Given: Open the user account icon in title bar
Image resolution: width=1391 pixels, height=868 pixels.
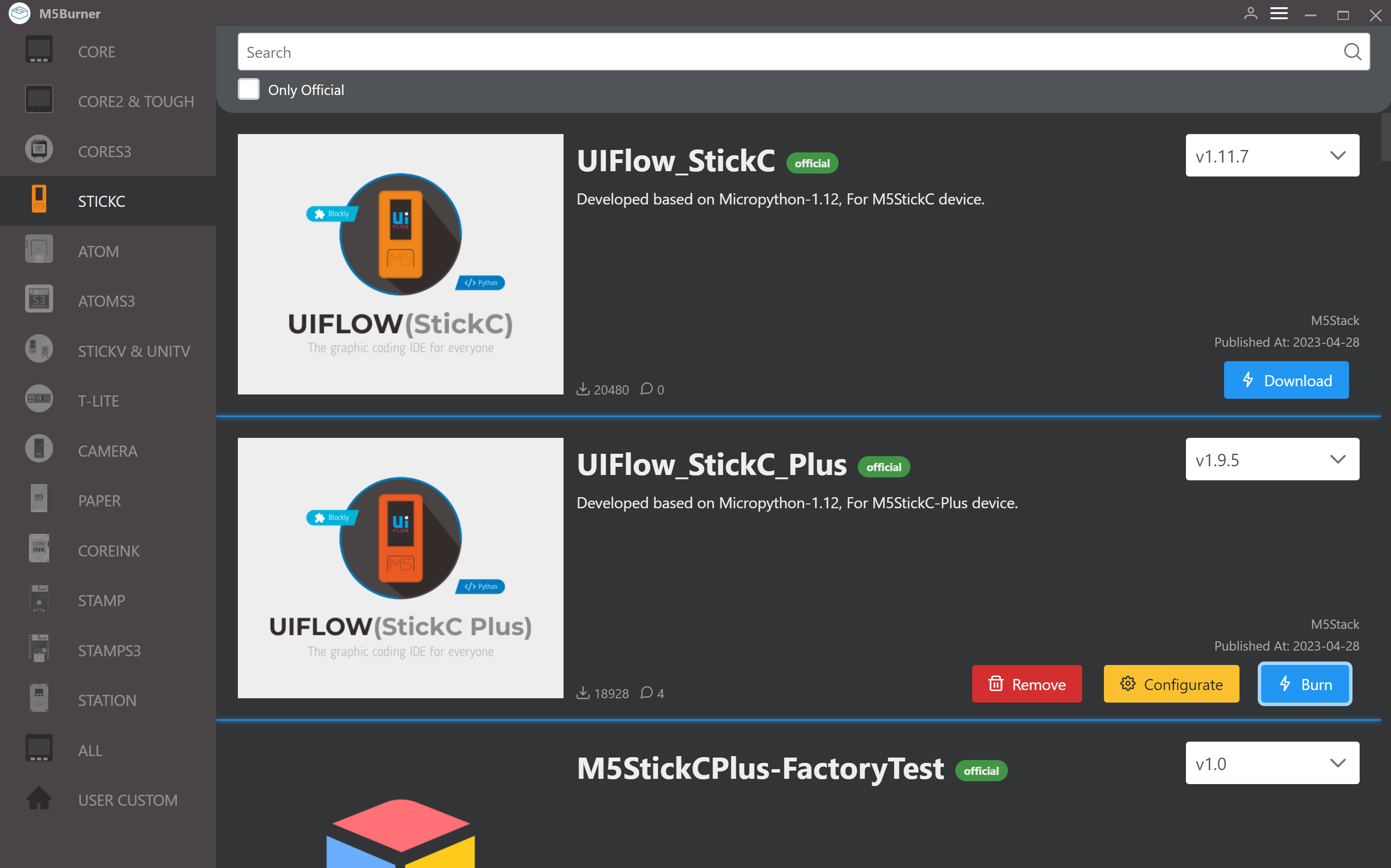Looking at the screenshot, I should click(1250, 14).
